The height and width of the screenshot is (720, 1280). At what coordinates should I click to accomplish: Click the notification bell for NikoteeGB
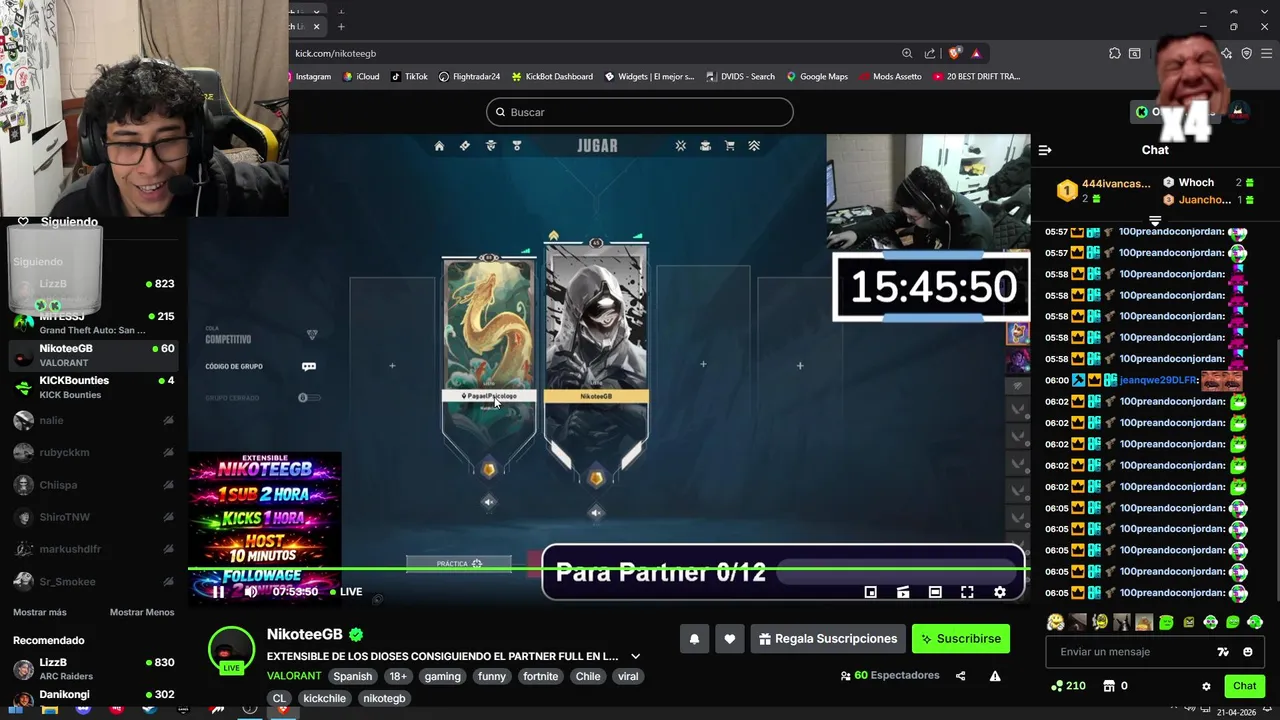[x=694, y=639]
